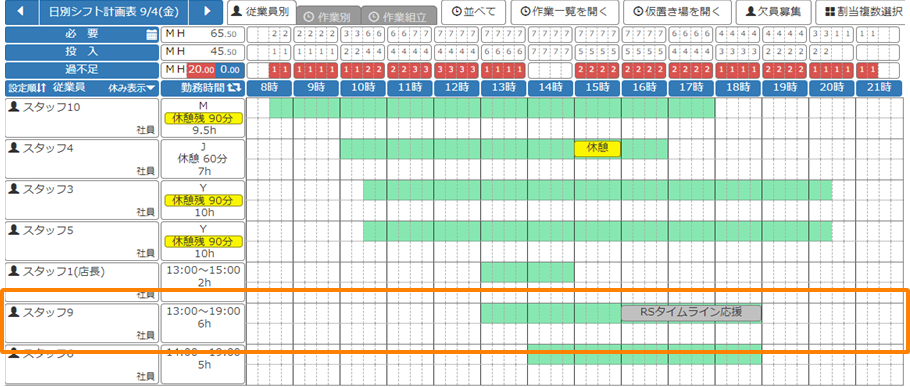Click the 13時 hour column header
This screenshot has width=910, height=387.
504,88
